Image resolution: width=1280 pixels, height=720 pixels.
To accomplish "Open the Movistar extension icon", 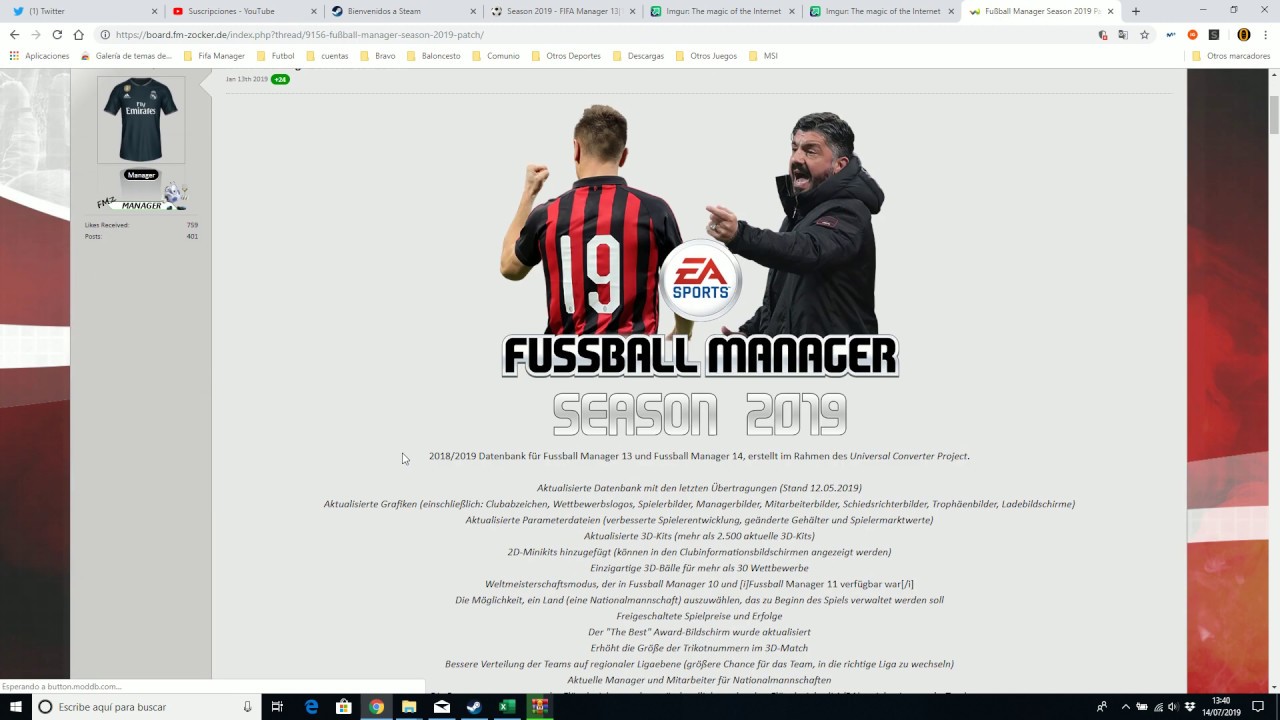I will [1171, 34].
